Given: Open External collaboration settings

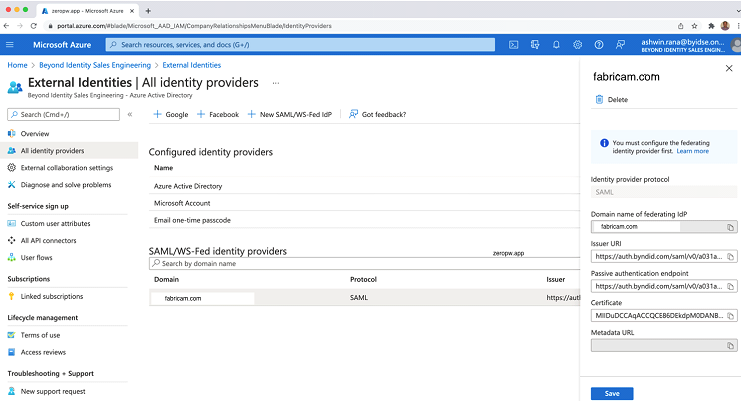Looking at the screenshot, I should [66, 168].
